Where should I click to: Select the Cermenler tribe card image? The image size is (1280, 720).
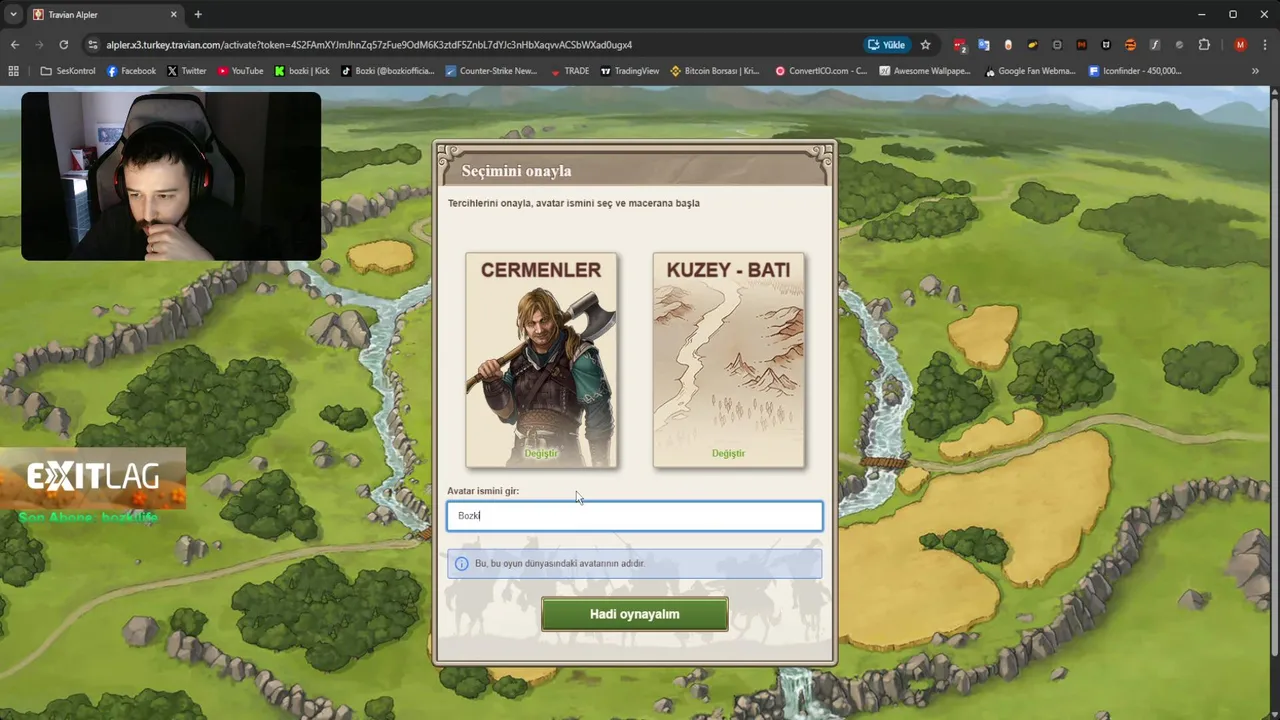(x=541, y=360)
